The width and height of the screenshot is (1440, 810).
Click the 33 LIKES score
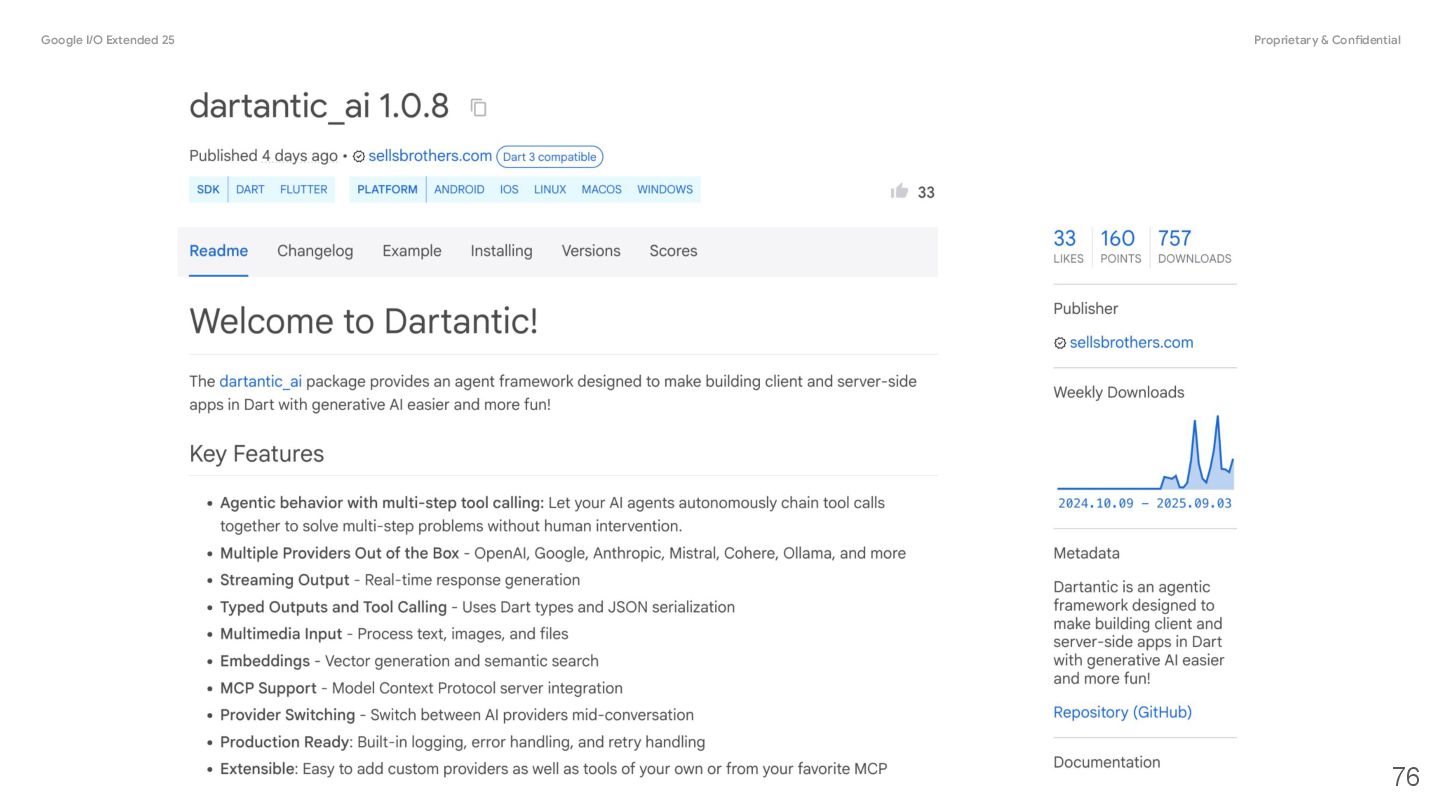(1067, 246)
